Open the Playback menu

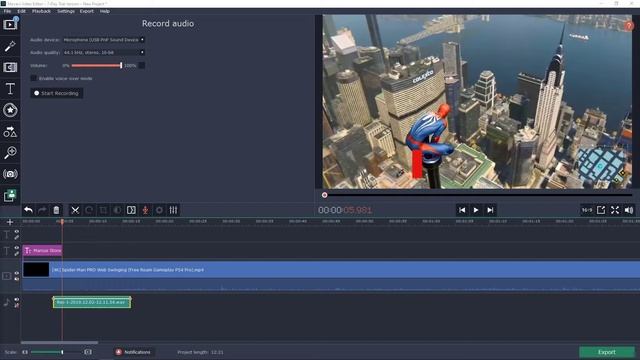coord(41,11)
